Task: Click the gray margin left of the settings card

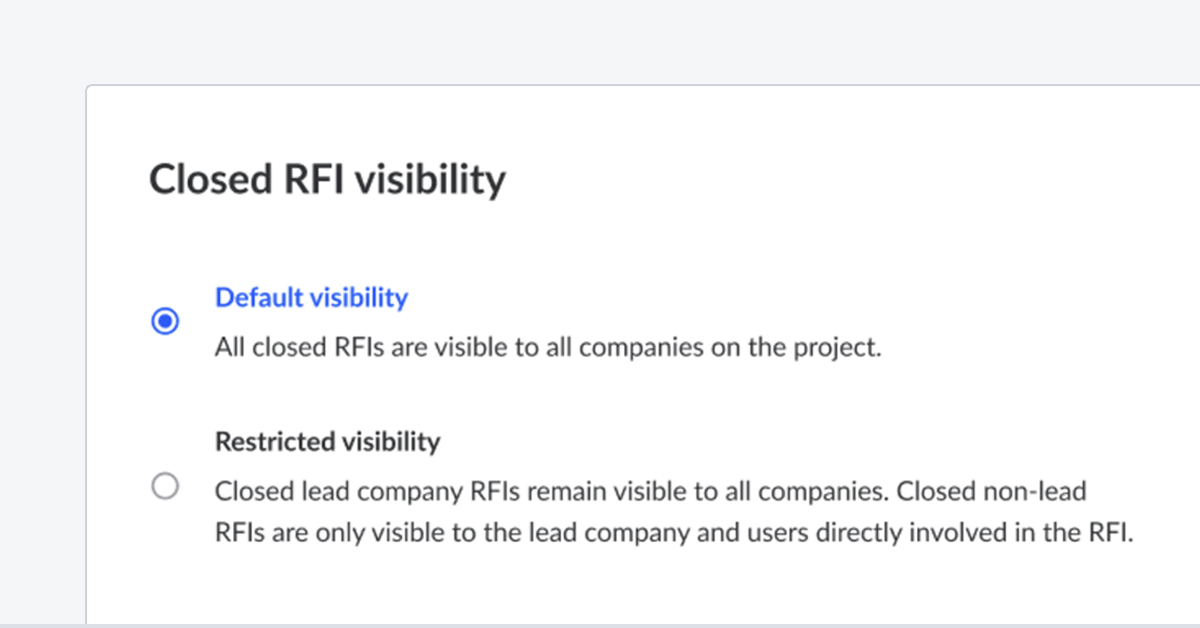Action: tap(42, 350)
